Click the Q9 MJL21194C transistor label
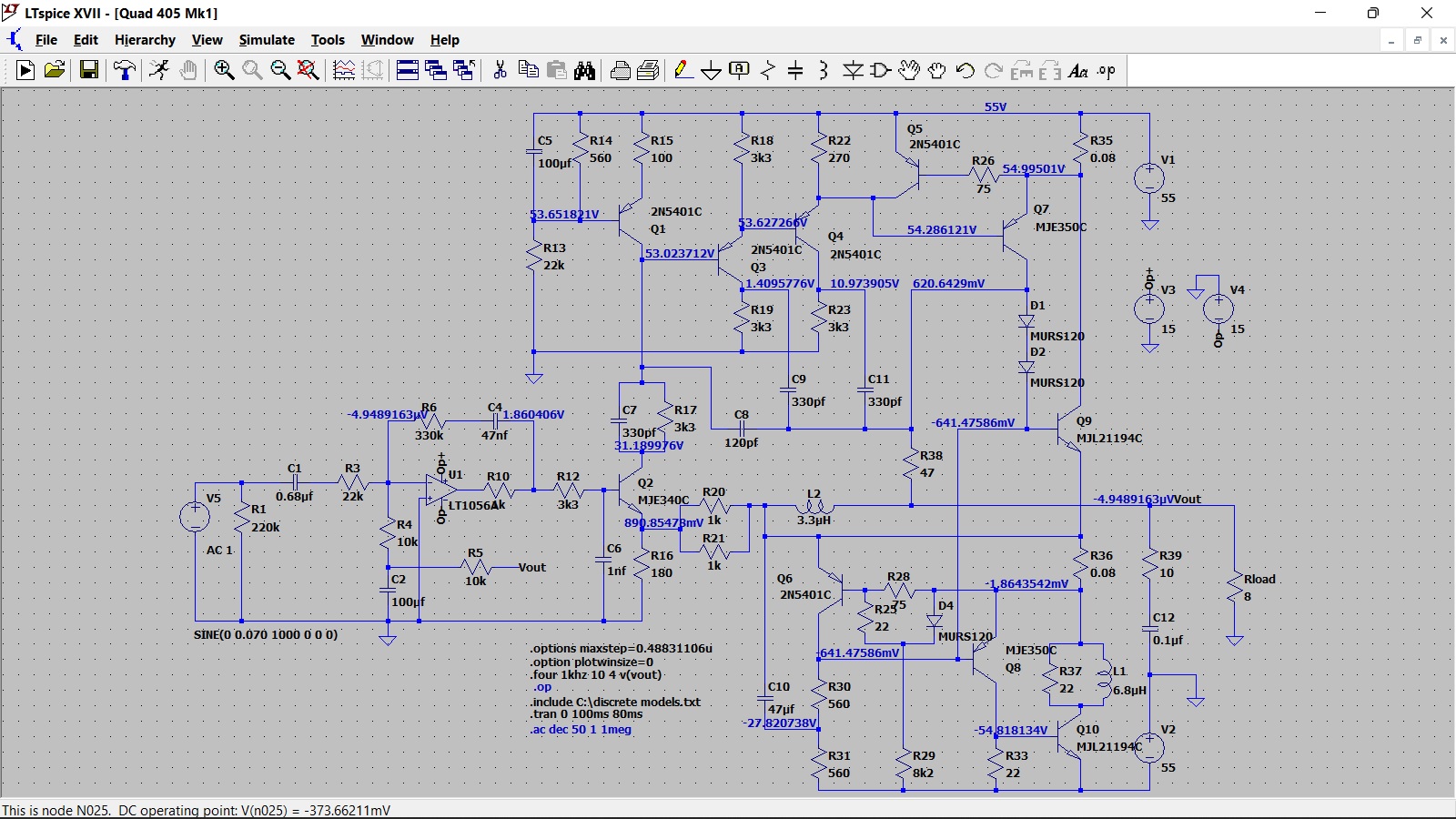Viewport: 1456px width, 819px height. [x=1108, y=438]
